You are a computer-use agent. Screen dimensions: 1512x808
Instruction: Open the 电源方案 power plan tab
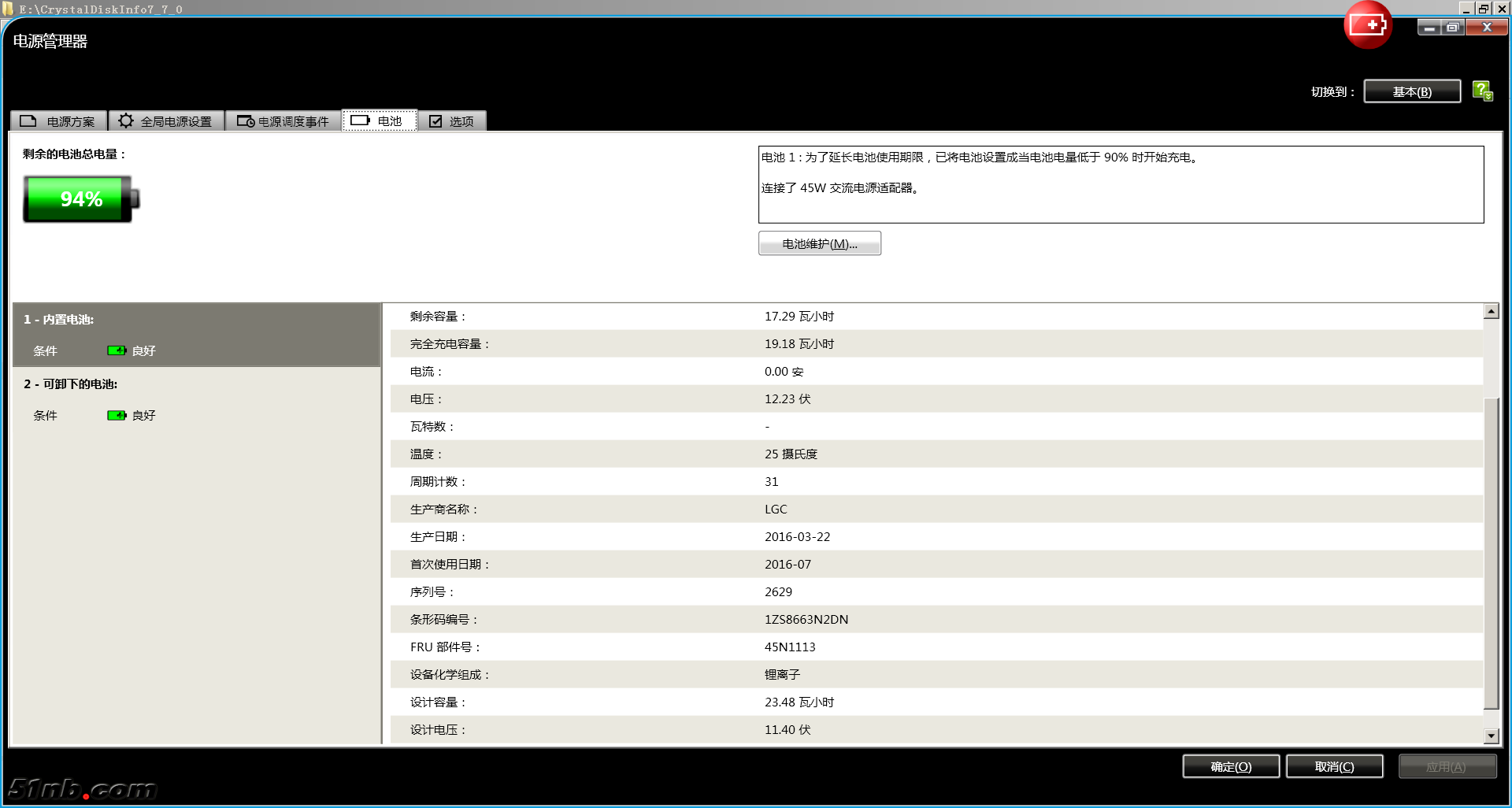[59, 121]
